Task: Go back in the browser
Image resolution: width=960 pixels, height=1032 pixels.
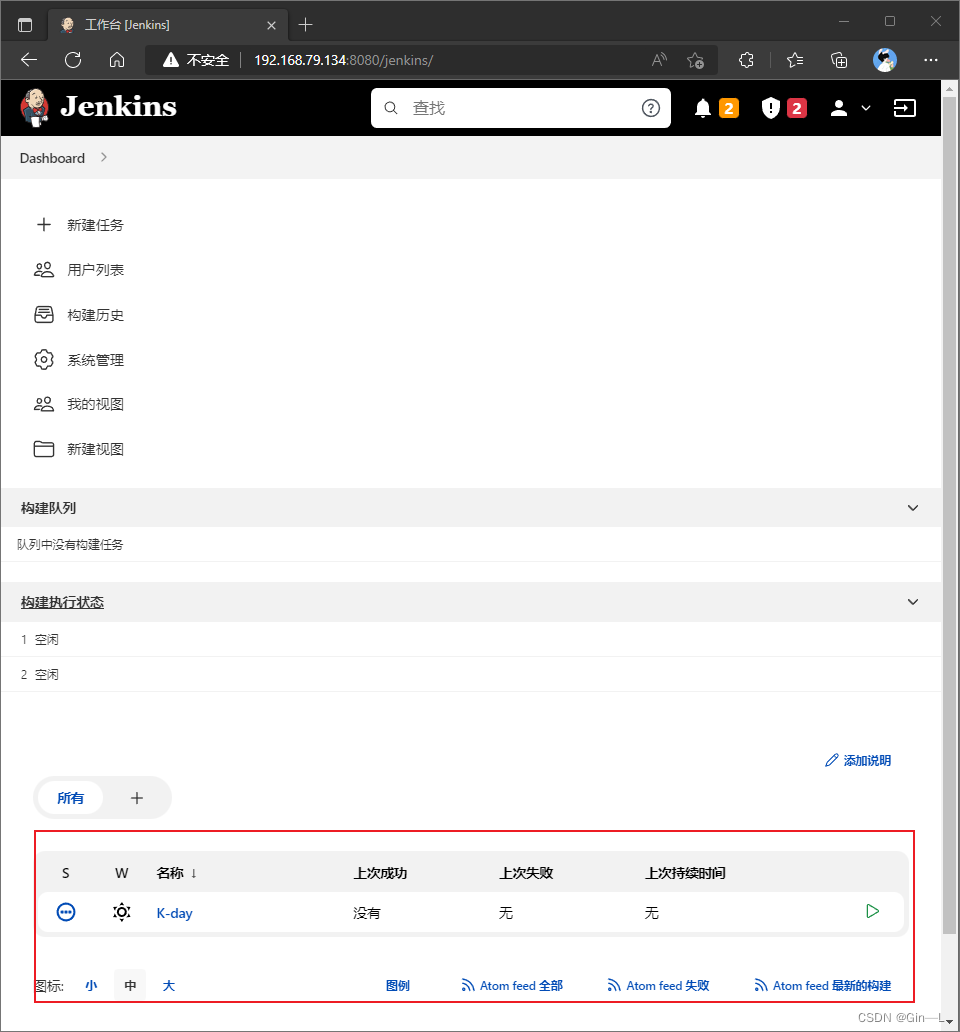Action: 29,60
